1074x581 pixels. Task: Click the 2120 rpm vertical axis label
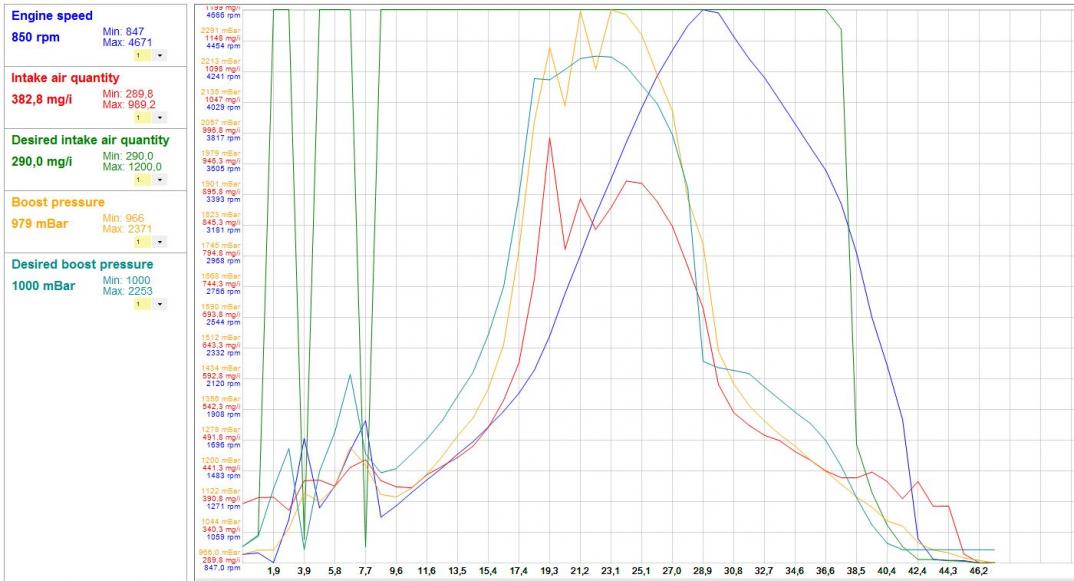pyautogui.click(x=223, y=384)
